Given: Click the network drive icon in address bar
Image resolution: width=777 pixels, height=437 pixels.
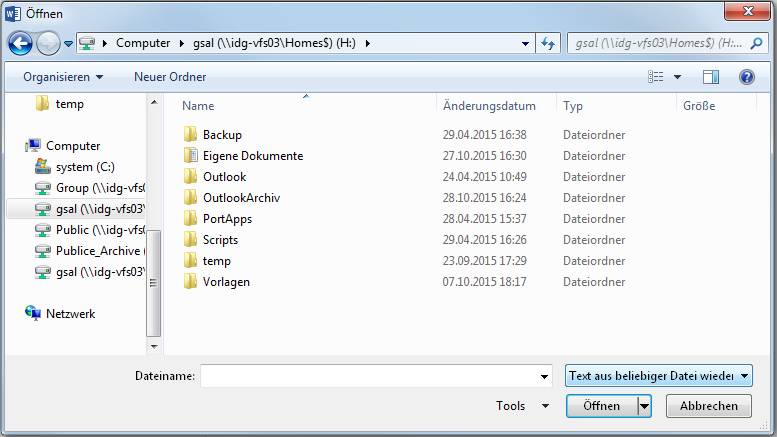Looking at the screenshot, I should [x=87, y=43].
